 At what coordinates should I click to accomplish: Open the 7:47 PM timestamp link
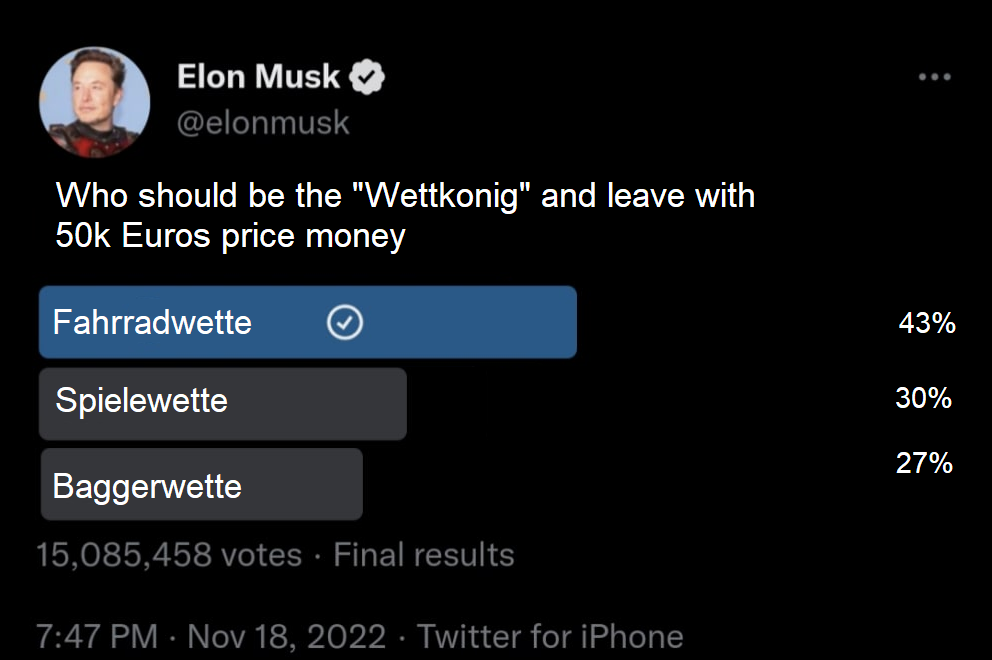[96, 636]
